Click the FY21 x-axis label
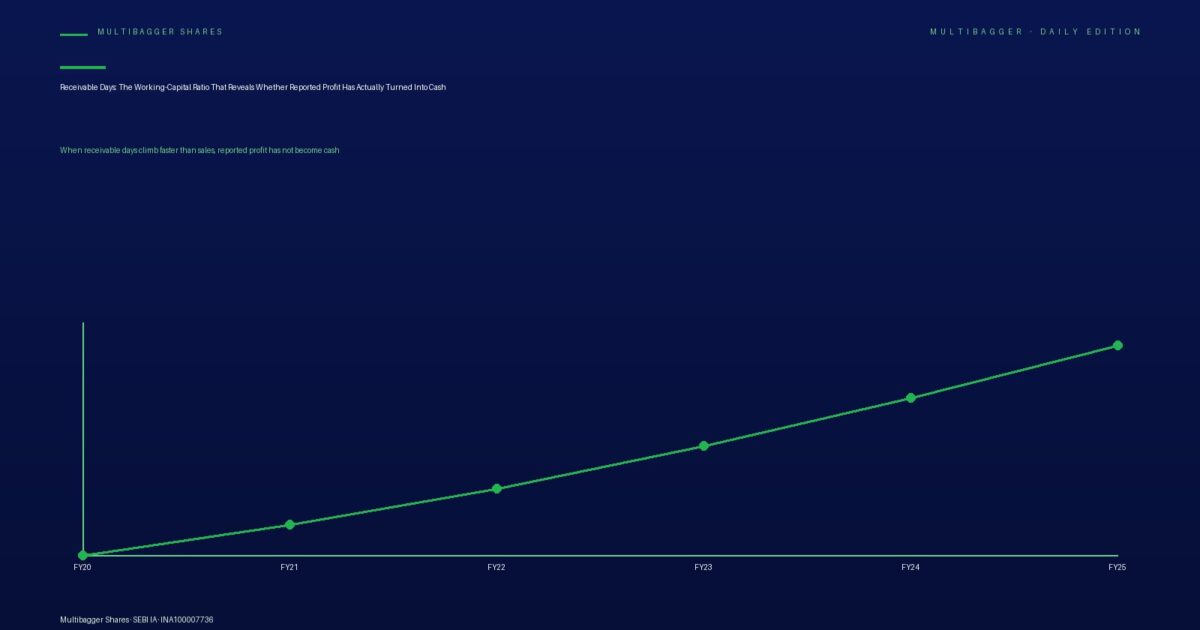The image size is (1200, 630). pos(290,567)
